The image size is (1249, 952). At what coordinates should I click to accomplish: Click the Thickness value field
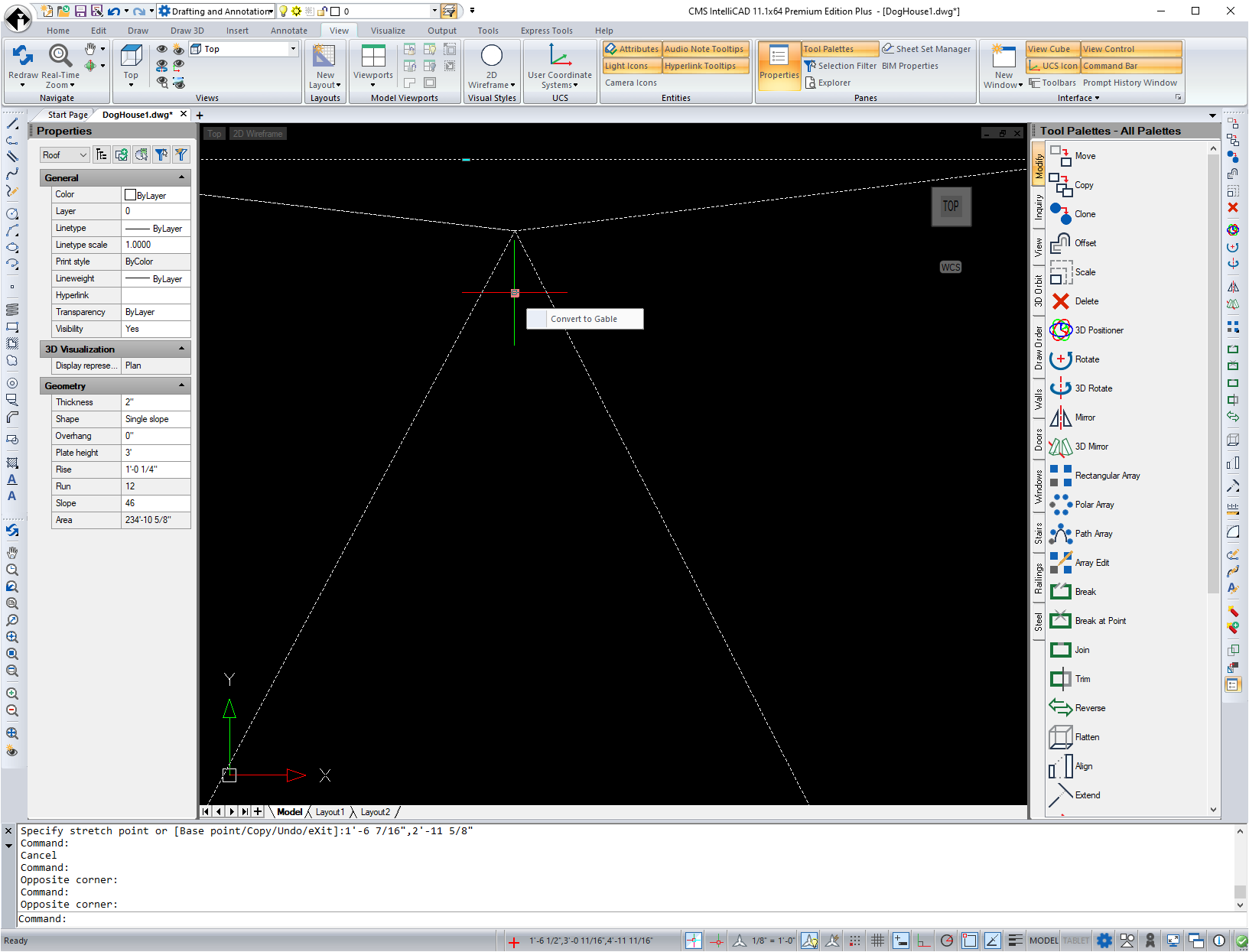156,402
